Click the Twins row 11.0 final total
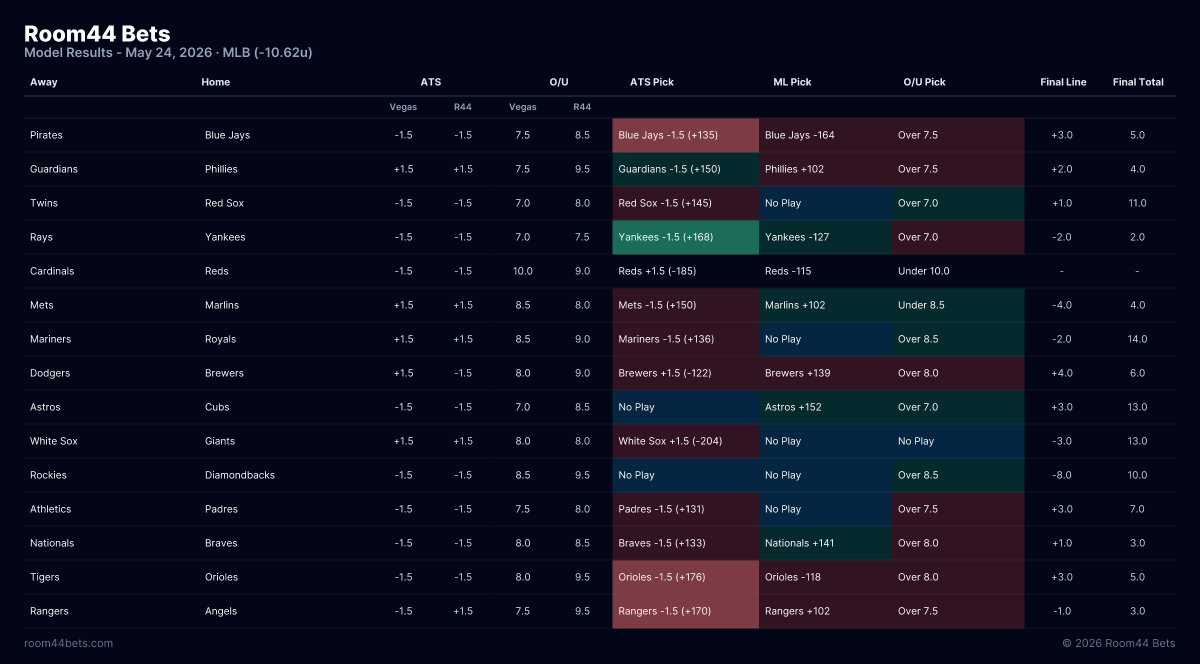The width and height of the screenshot is (1200, 664). (1137, 203)
